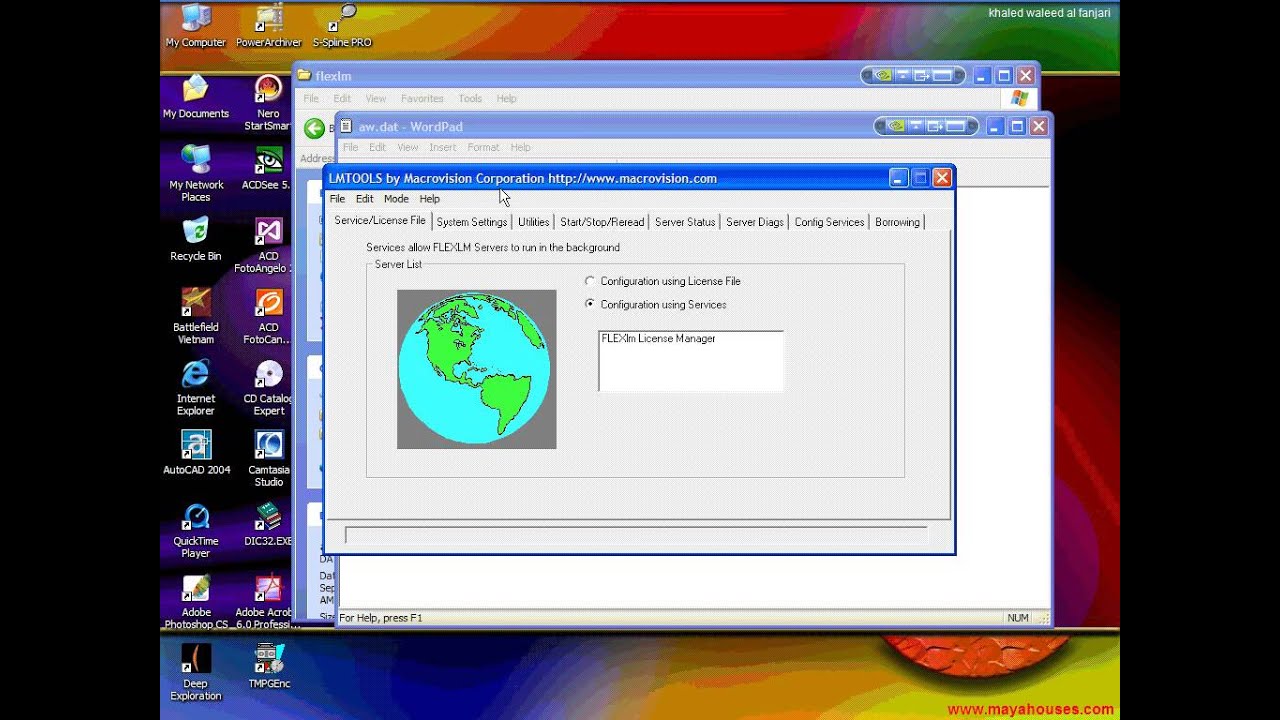Click the green Back arrow in flexlm window

(x=314, y=127)
